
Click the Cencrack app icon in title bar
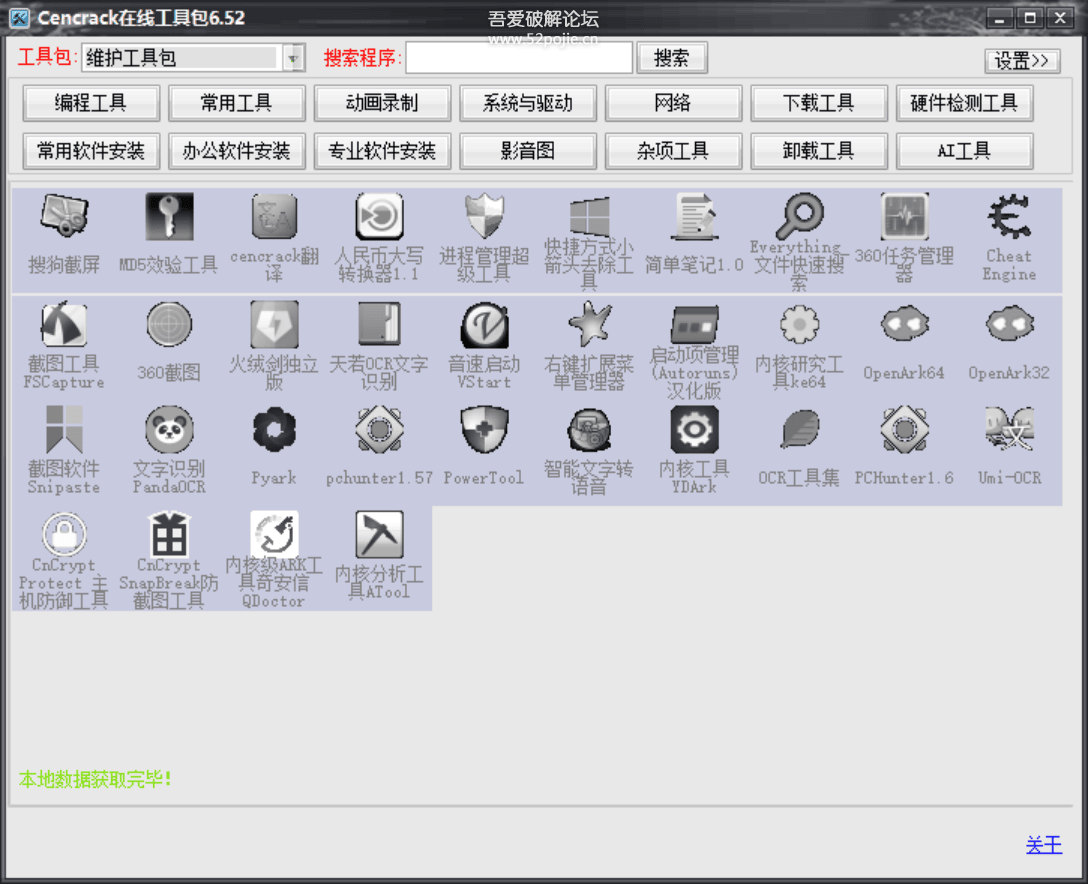19,18
